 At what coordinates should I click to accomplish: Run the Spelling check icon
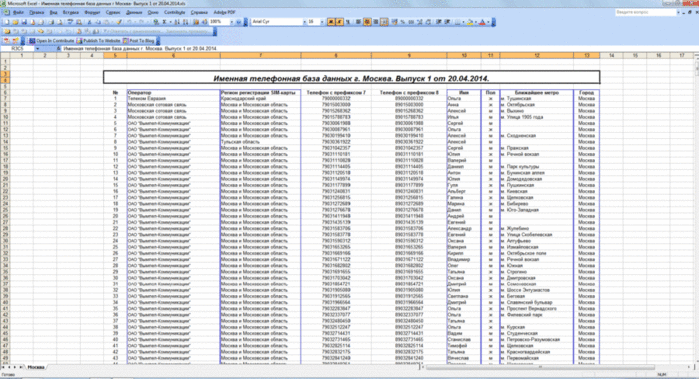pos(70,22)
